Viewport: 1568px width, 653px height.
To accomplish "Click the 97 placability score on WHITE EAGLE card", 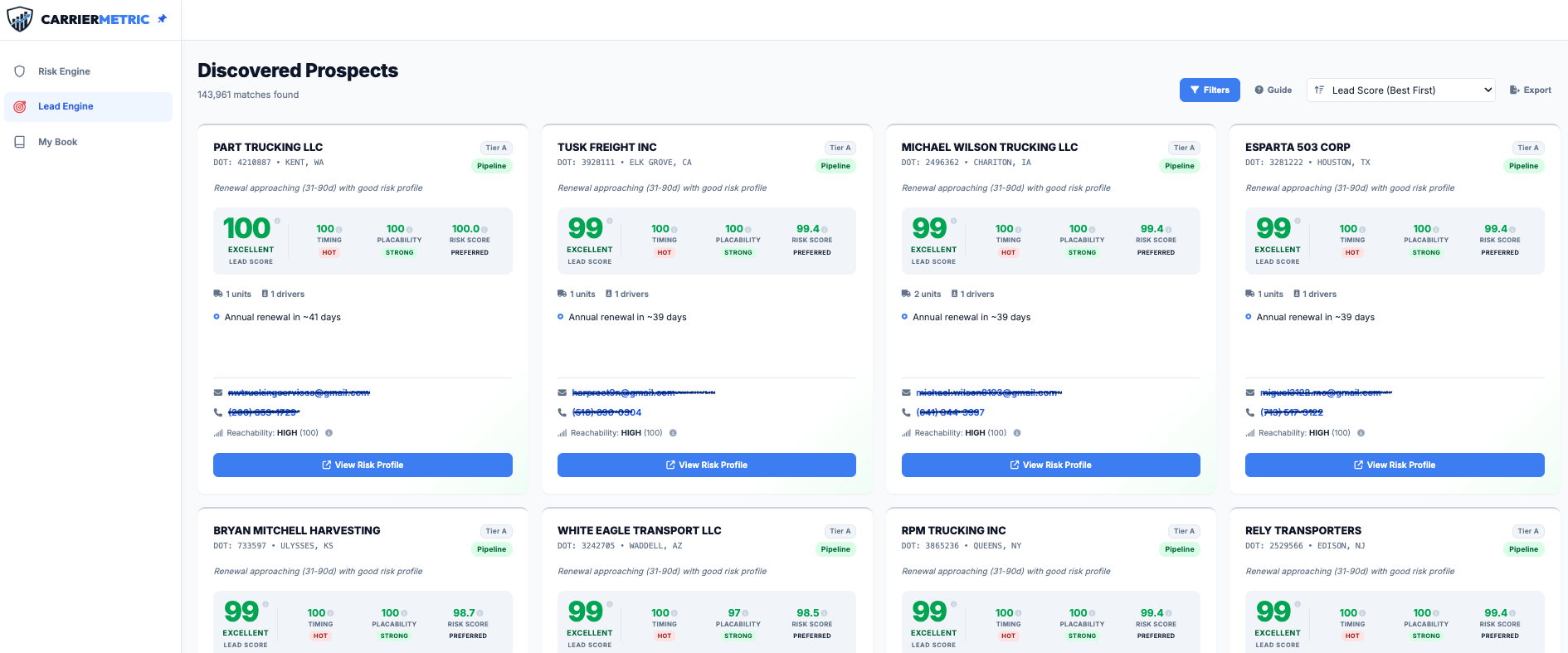I will (x=734, y=612).
